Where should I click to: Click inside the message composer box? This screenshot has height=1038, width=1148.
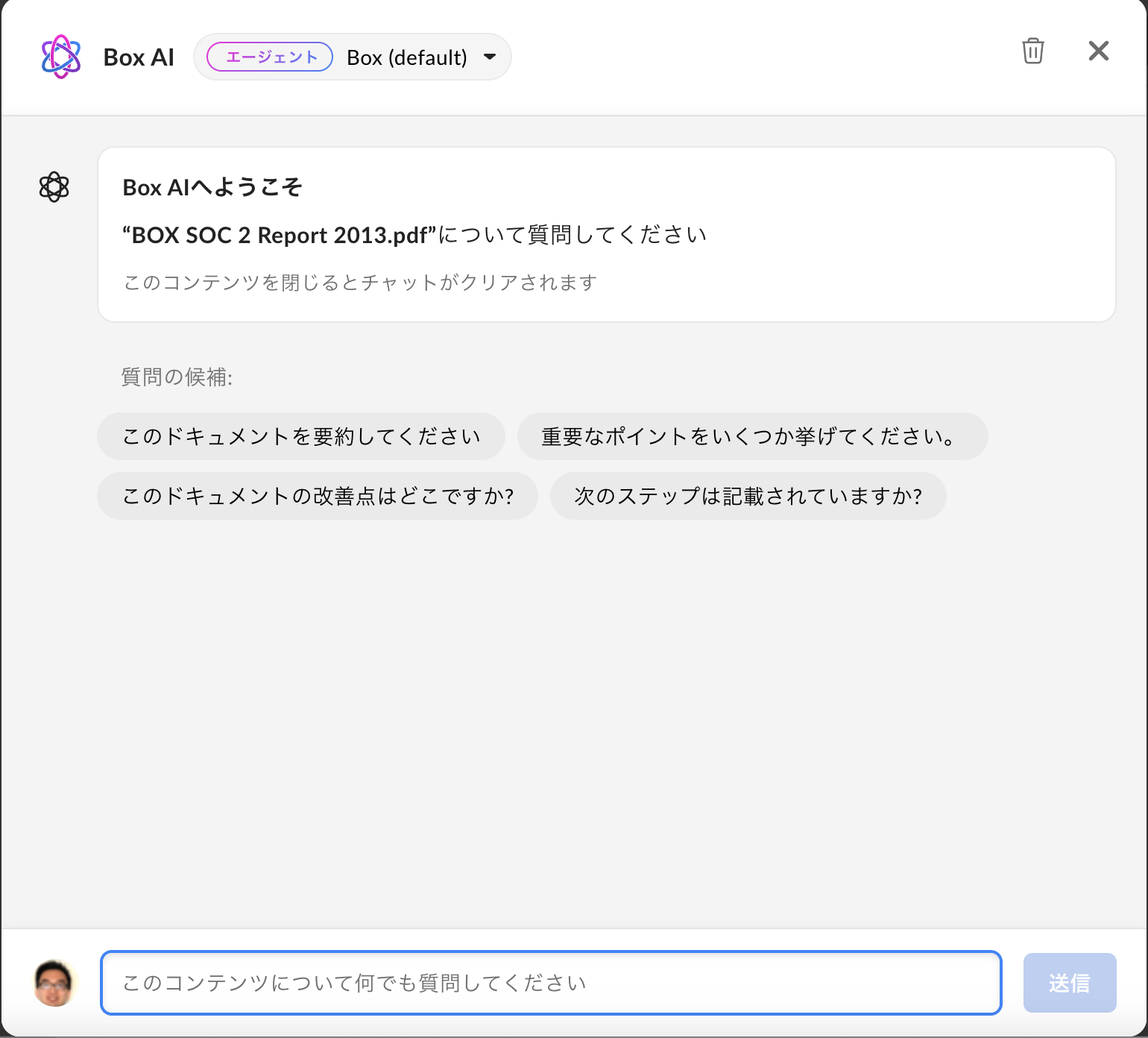[552, 983]
